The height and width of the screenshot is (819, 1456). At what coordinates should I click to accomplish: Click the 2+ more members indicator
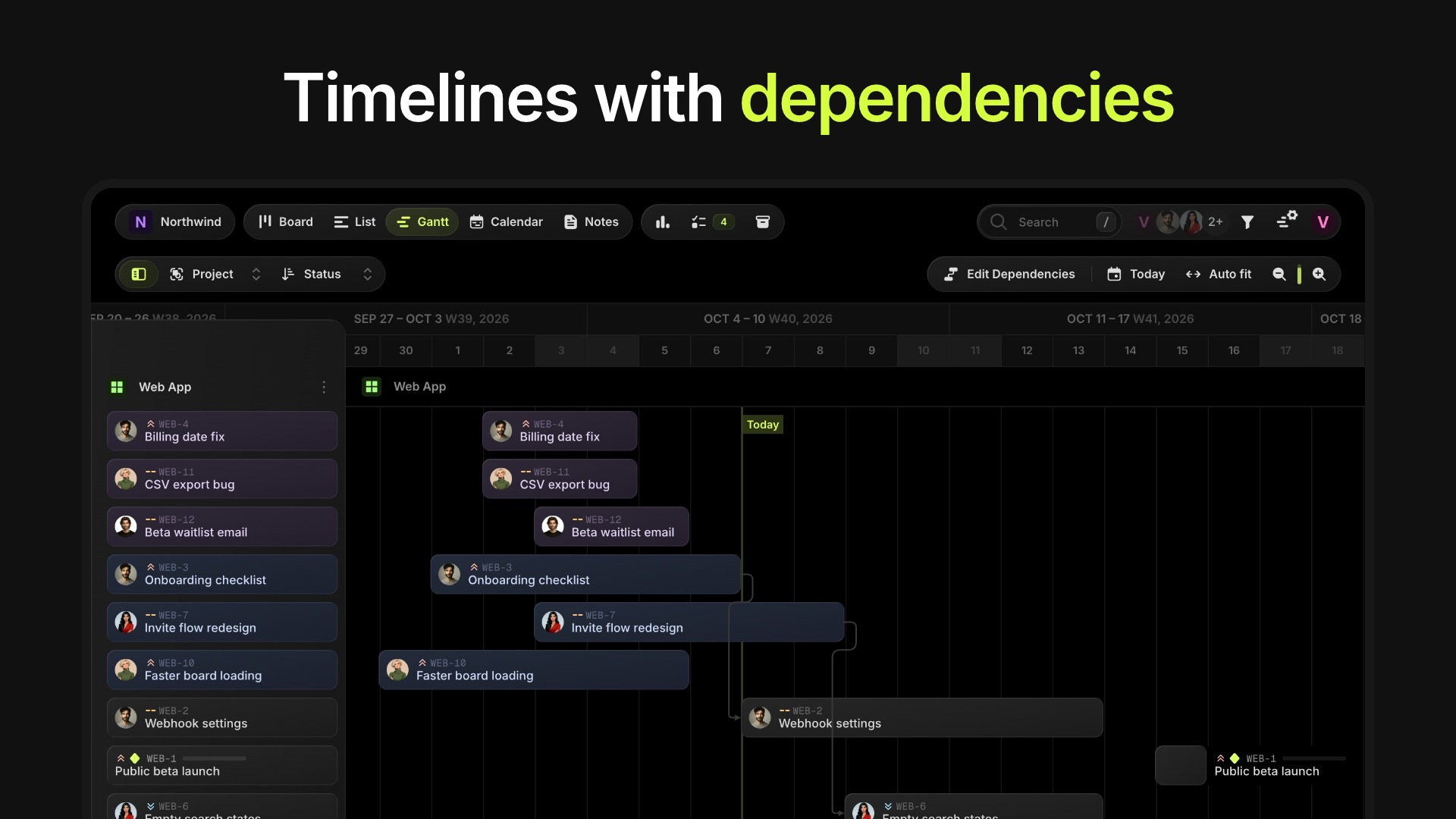[1216, 222]
